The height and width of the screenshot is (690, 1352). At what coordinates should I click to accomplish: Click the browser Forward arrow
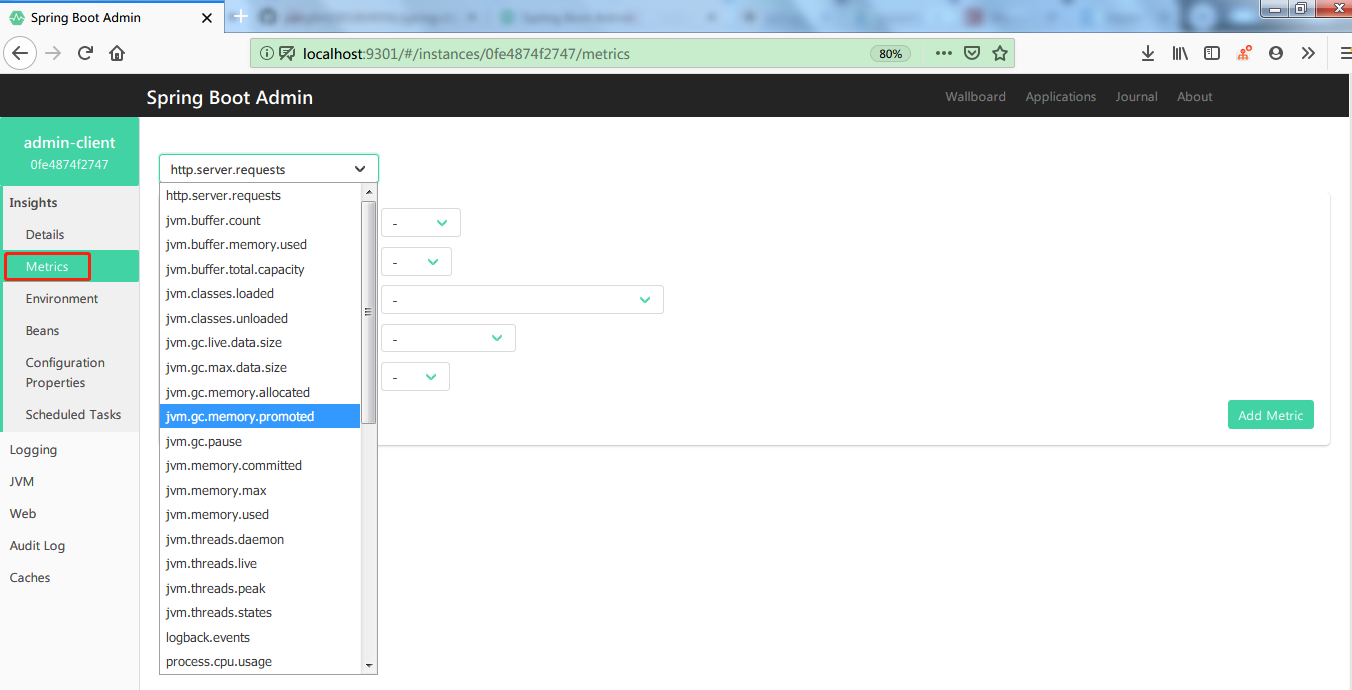point(54,53)
